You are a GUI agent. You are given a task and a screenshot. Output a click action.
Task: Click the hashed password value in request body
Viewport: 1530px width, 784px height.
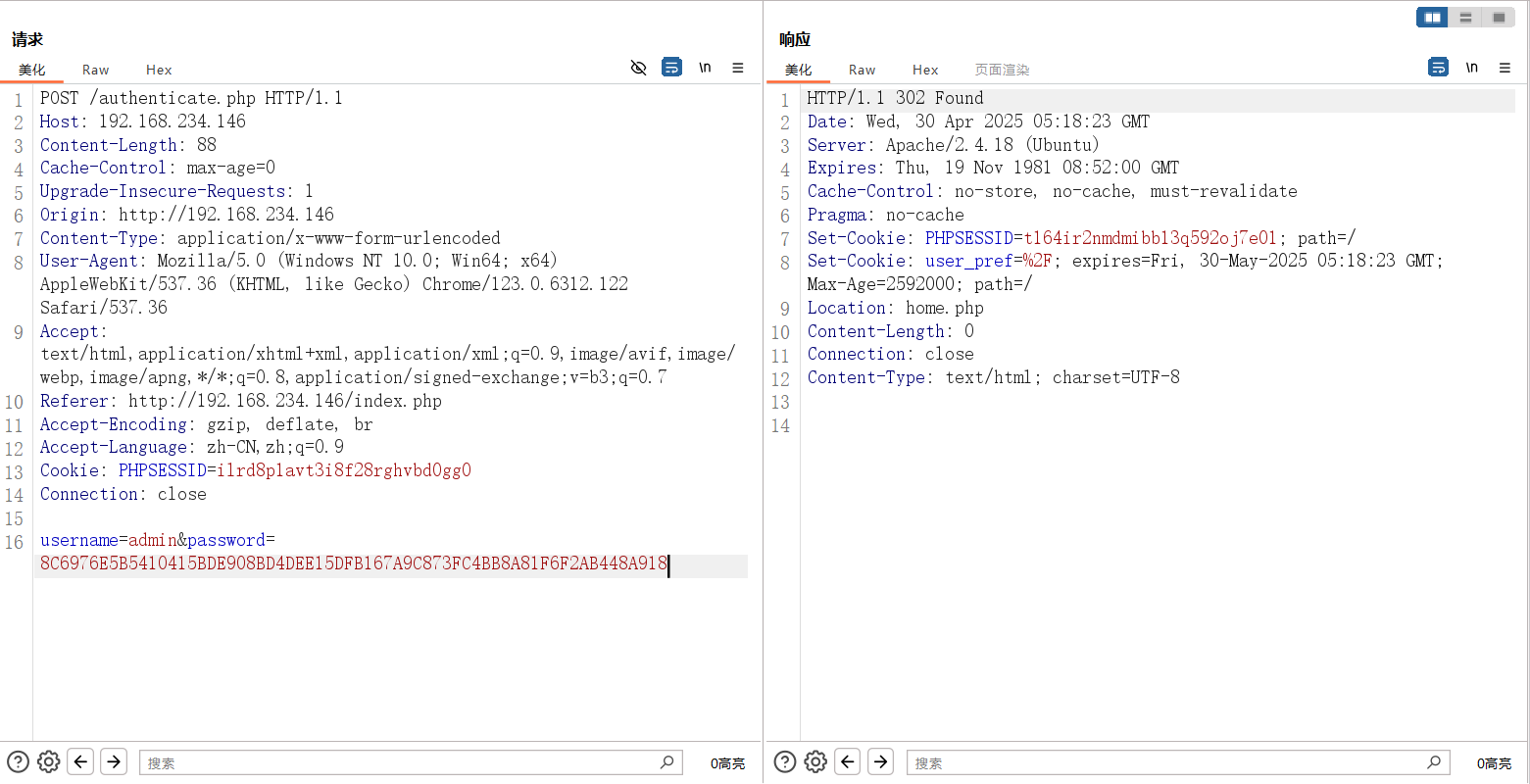354,563
